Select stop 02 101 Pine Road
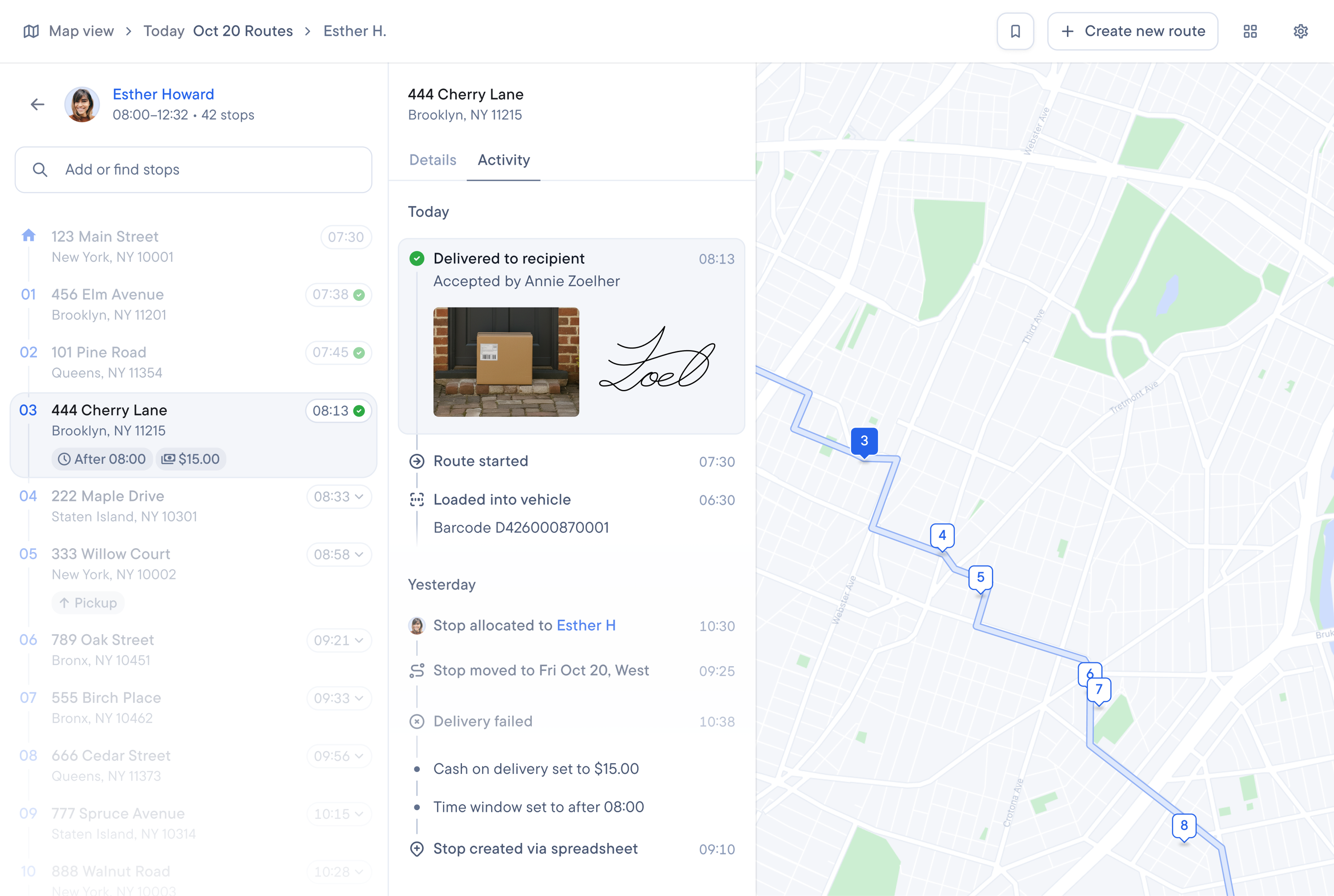1334x896 pixels. tap(194, 362)
